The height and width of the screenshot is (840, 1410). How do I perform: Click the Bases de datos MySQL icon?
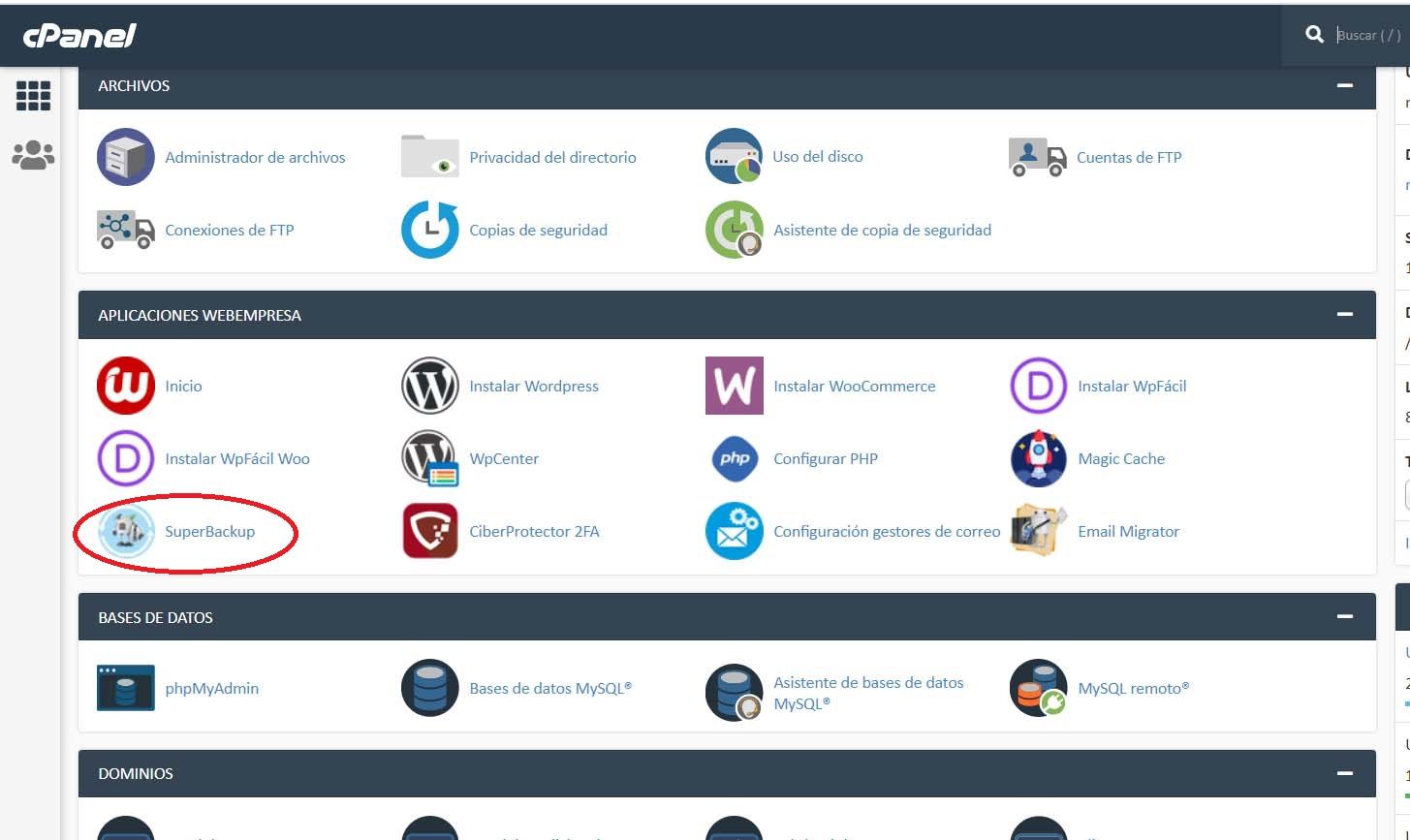pyautogui.click(x=430, y=688)
